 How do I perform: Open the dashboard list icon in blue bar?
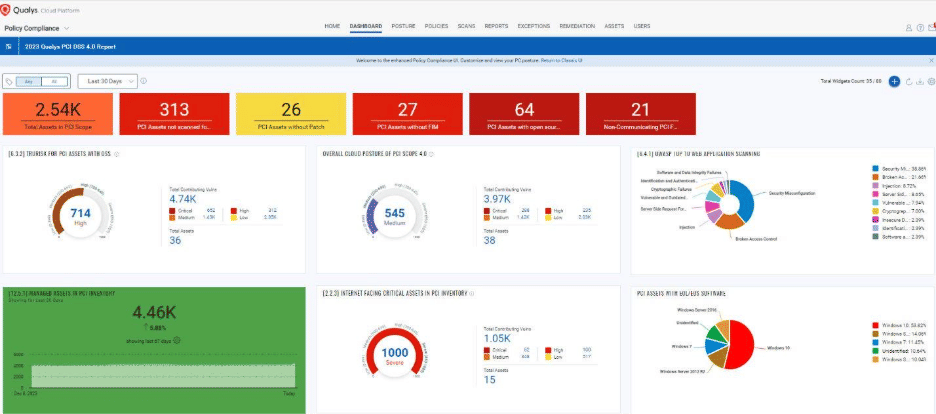(8, 46)
